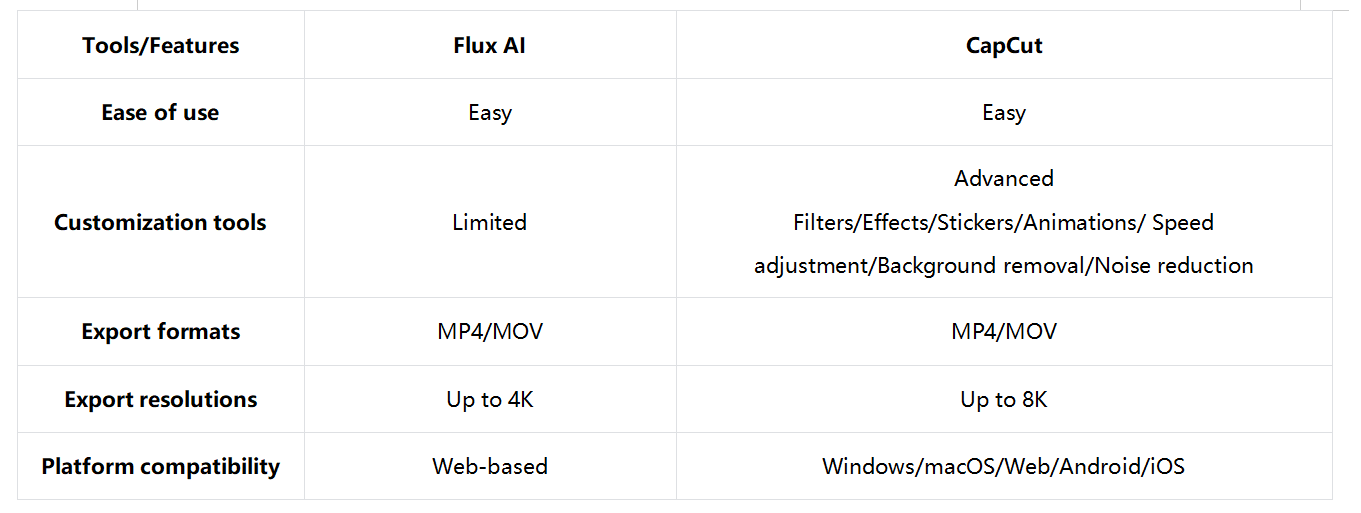Click the "Web-based" cell
This screenshot has width=1361, height=513.
pos(489,466)
